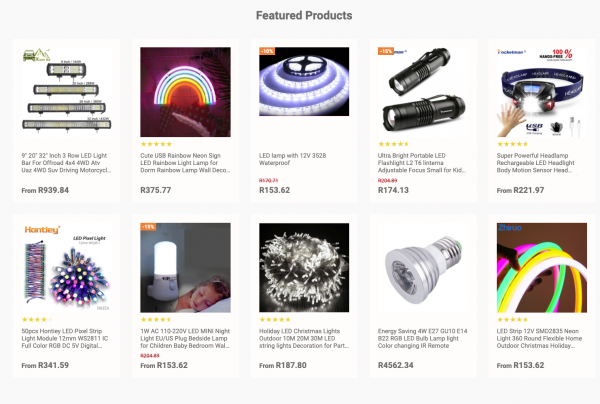Open the Hontiey LED Pixel Strip image
This screenshot has width=600, height=404.
64,268
